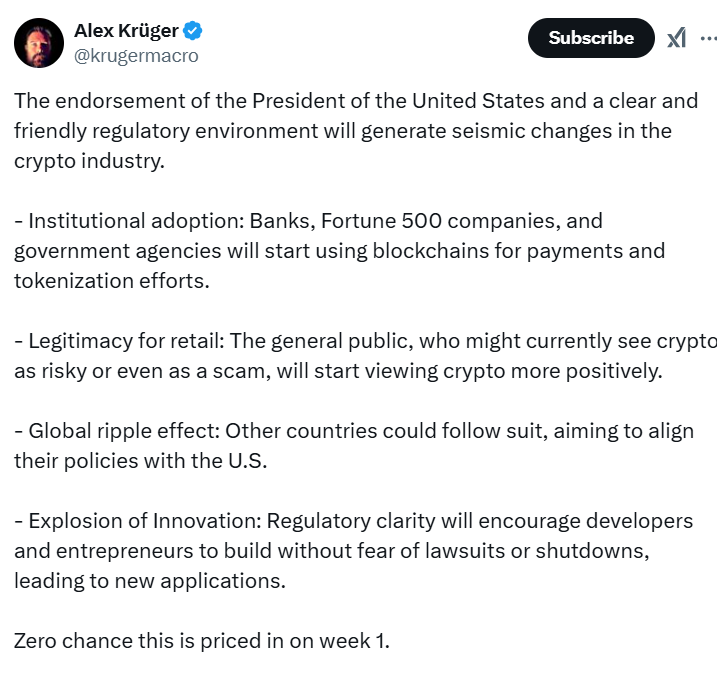Open Alex Krüger's profile picture
The image size is (717, 675).
39,43
